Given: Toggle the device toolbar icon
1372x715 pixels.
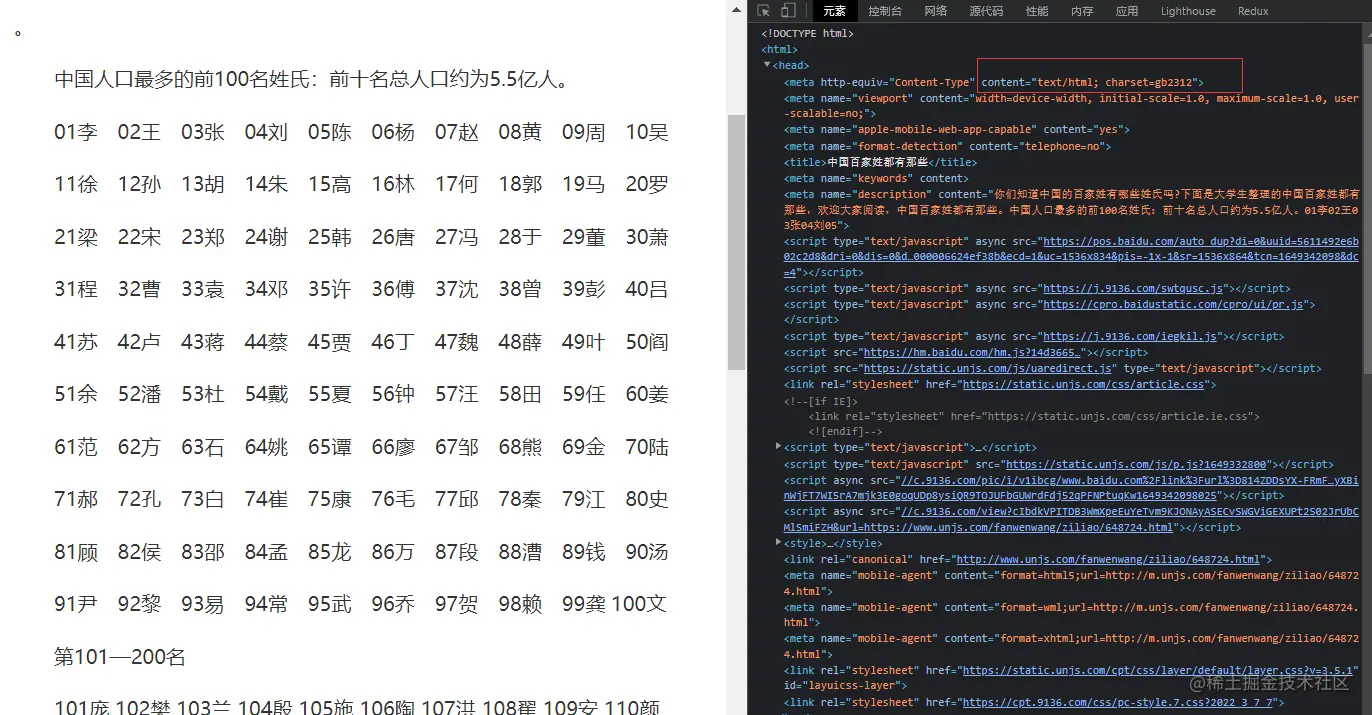Looking at the screenshot, I should (788, 11).
